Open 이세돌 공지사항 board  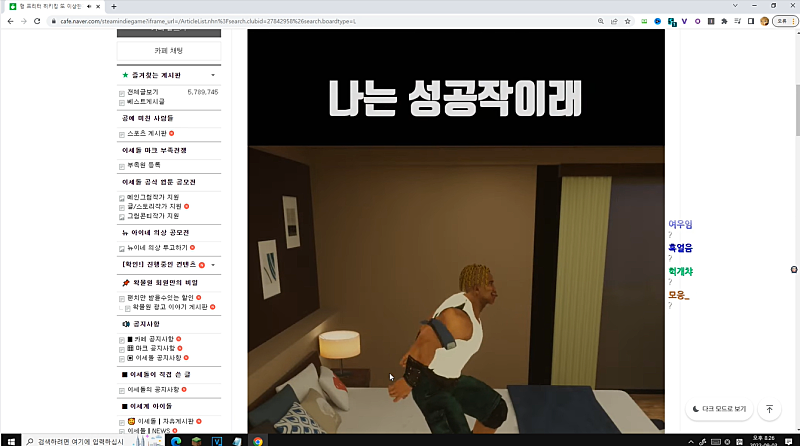coord(154,358)
